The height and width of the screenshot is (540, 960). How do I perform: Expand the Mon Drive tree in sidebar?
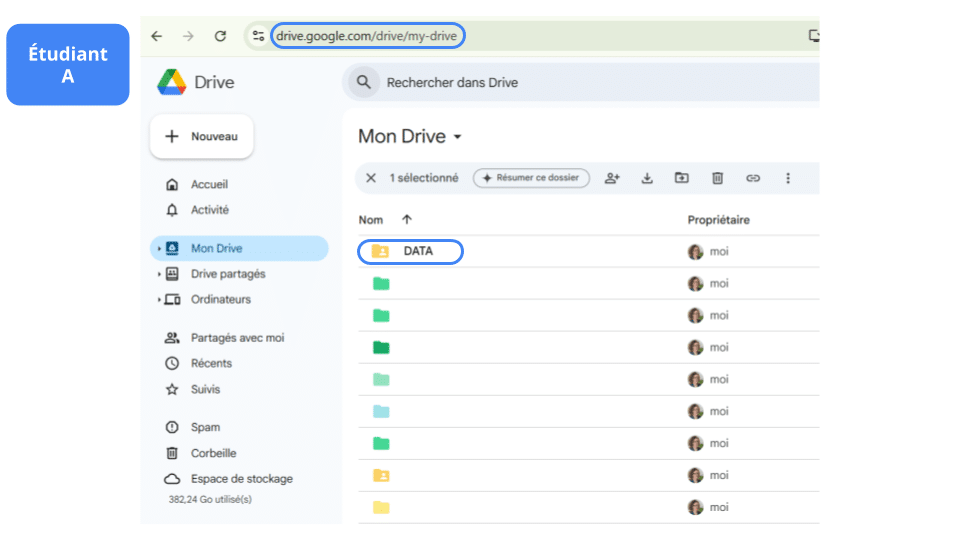click(159, 249)
